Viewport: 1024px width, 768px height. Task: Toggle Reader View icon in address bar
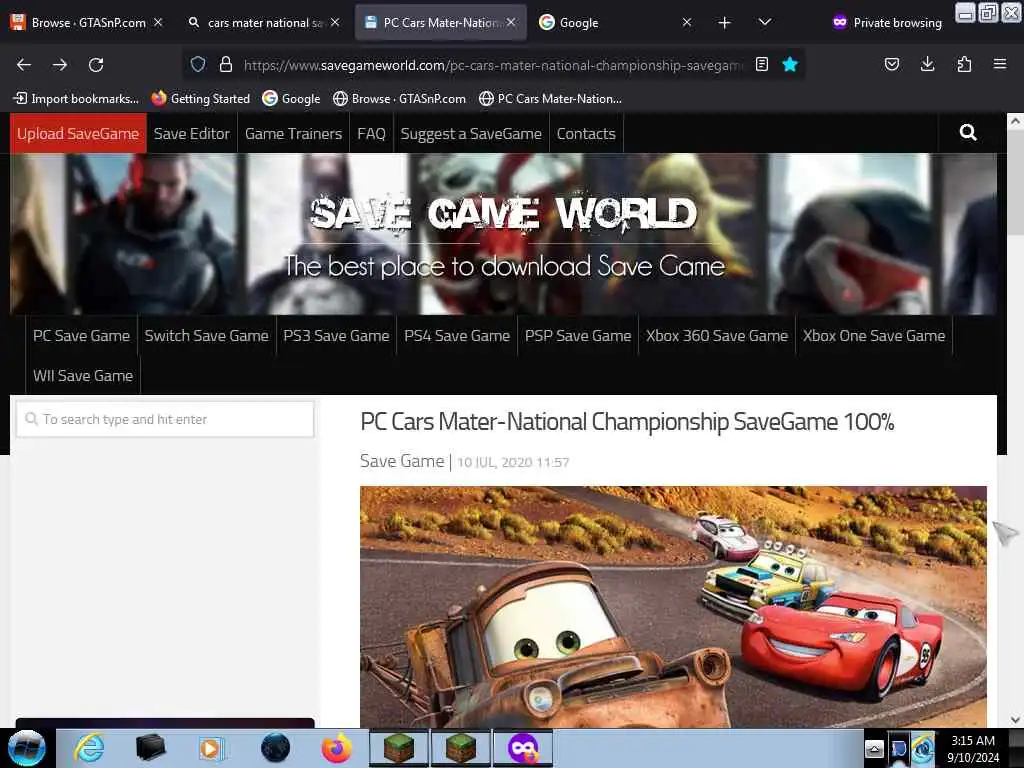click(761, 64)
